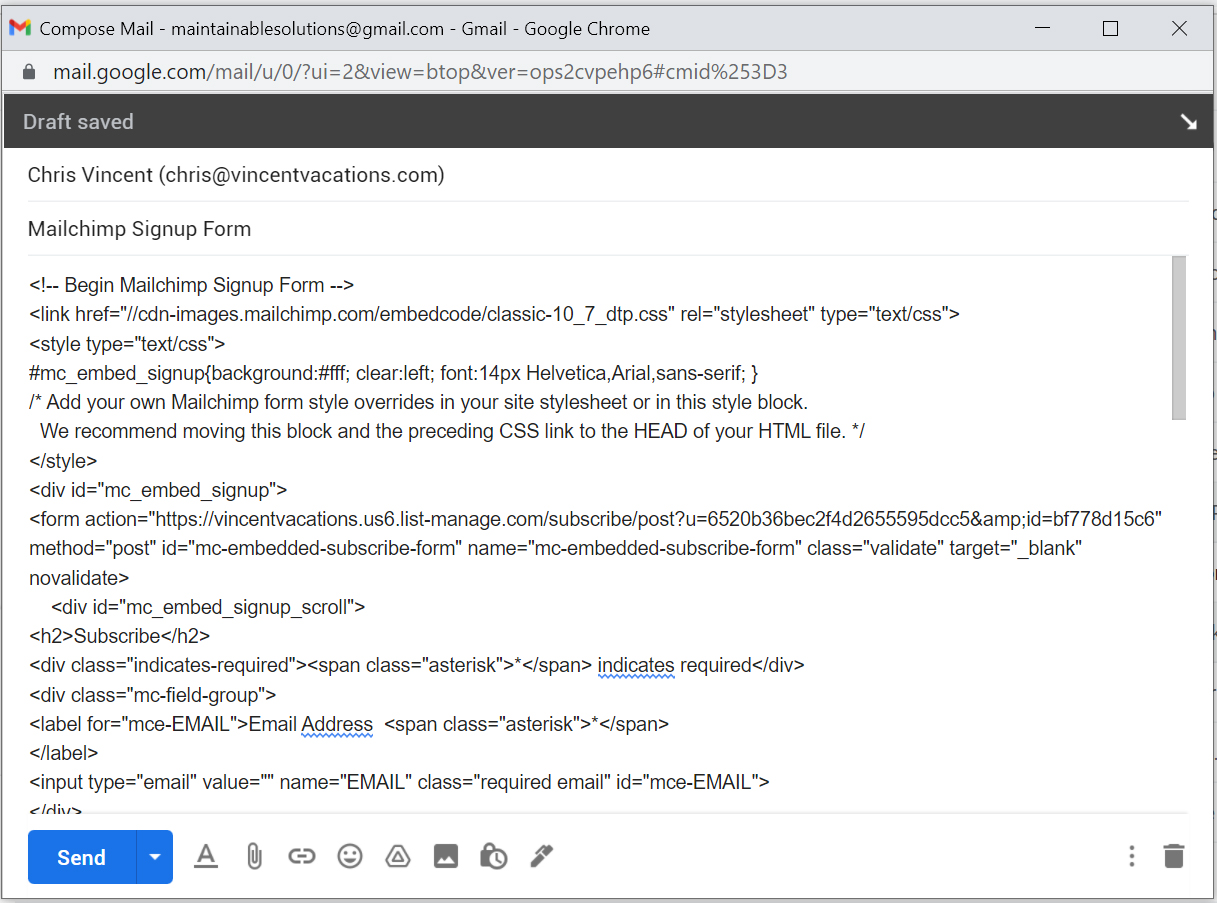Viewport: 1217px width, 903px height.
Task: Click the "<div class="mc-field-group">" line
Action: (x=153, y=695)
